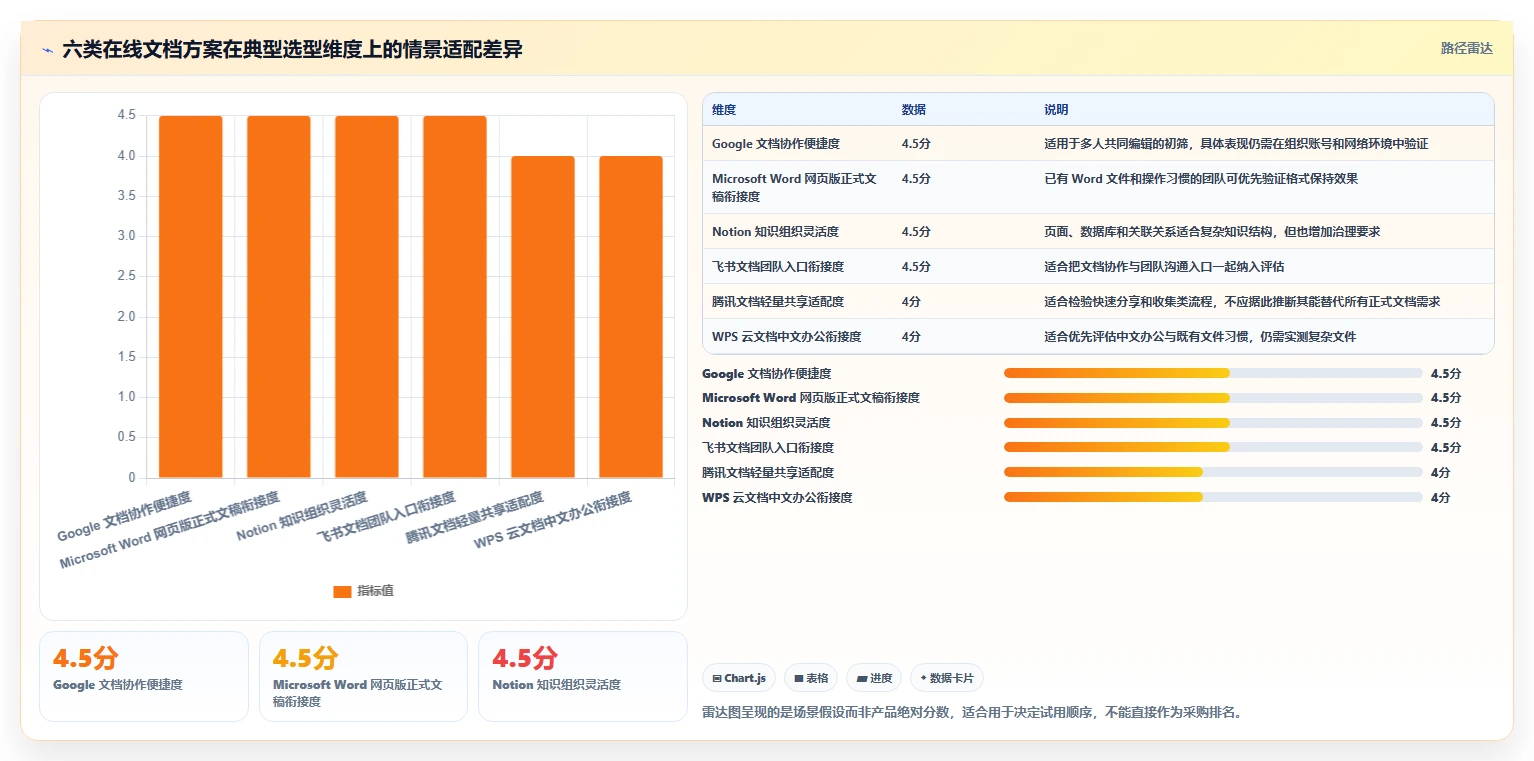
Task: Select the Chart.js tag
Action: [739, 678]
